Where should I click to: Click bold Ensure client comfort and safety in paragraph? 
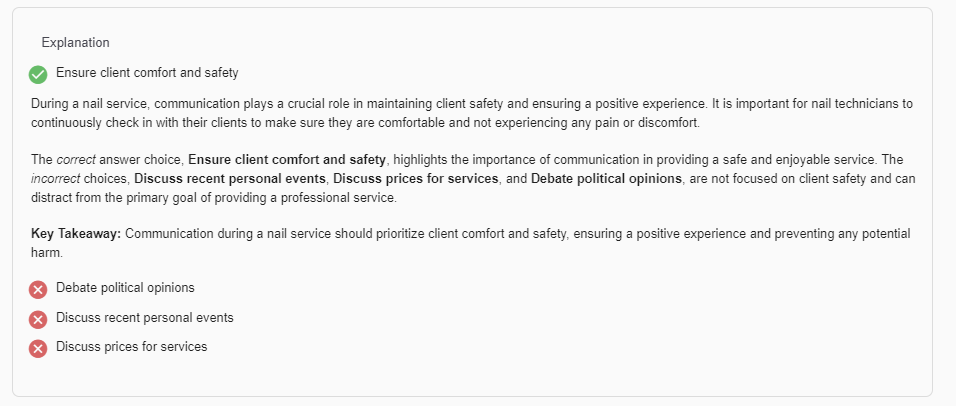pos(287,160)
